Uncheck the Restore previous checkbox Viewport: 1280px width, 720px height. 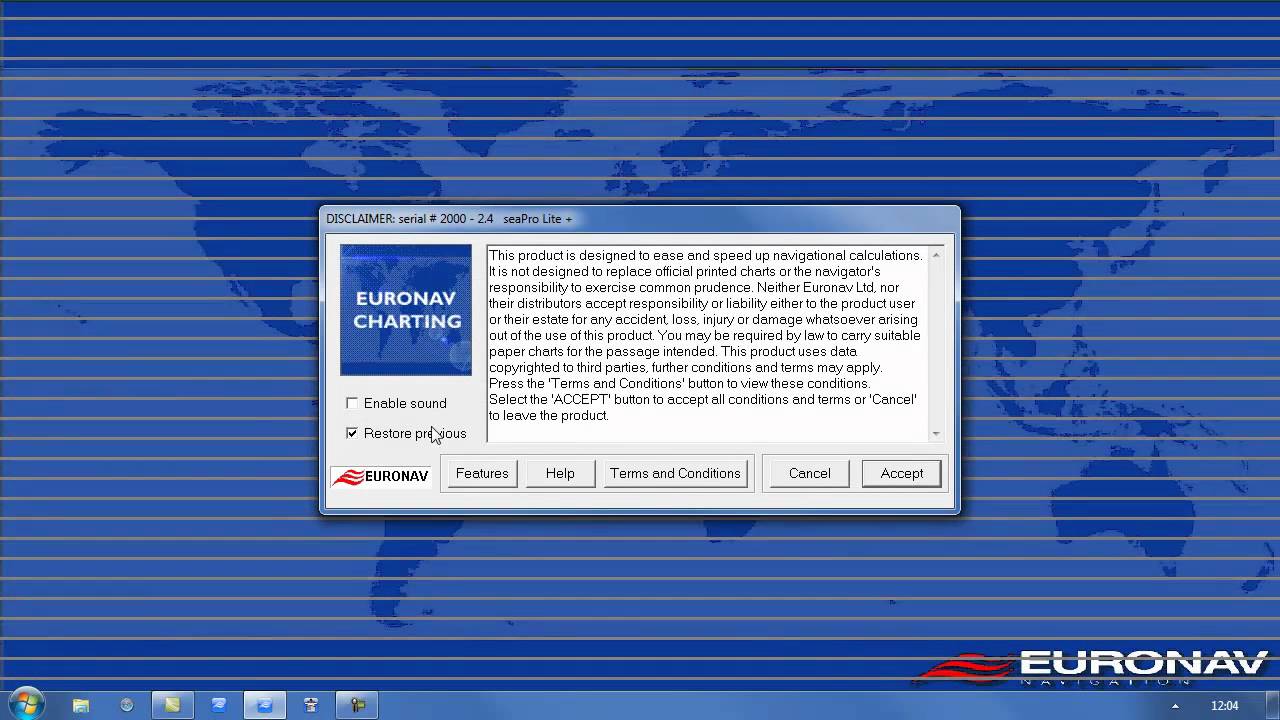tap(352, 433)
